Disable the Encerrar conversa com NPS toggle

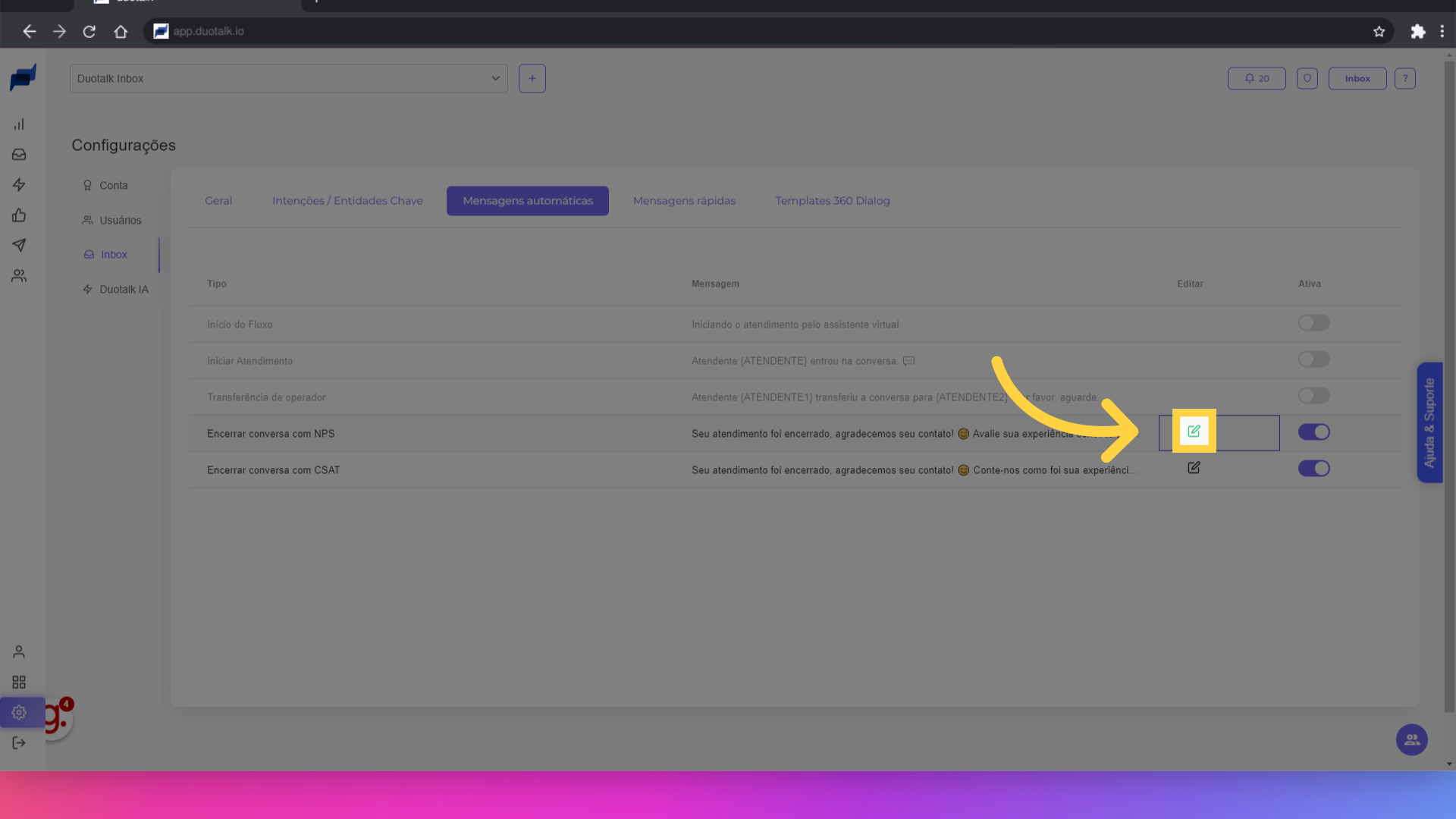coord(1313,432)
